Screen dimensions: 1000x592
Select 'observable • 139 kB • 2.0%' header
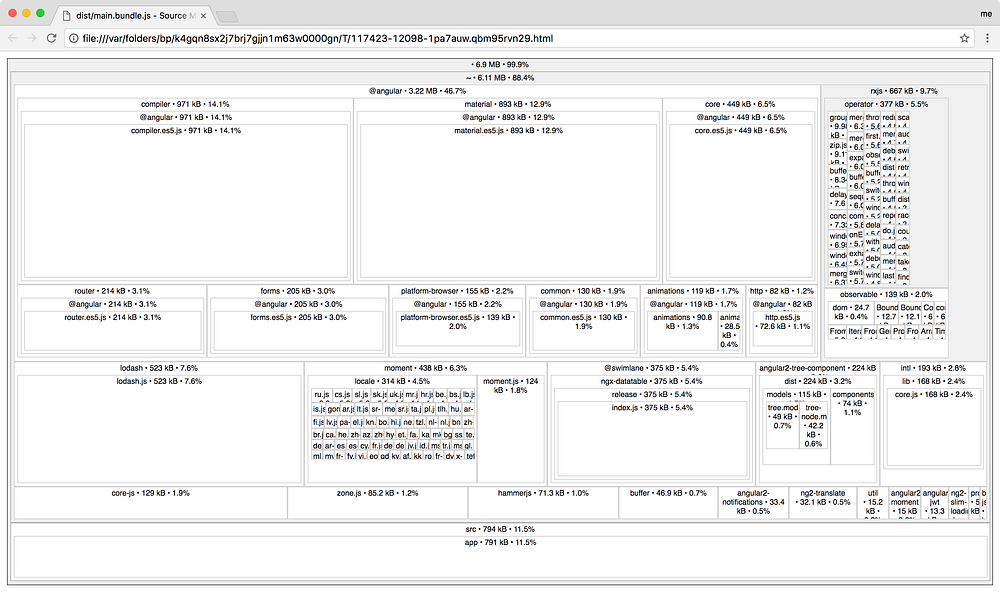[x=886, y=295]
